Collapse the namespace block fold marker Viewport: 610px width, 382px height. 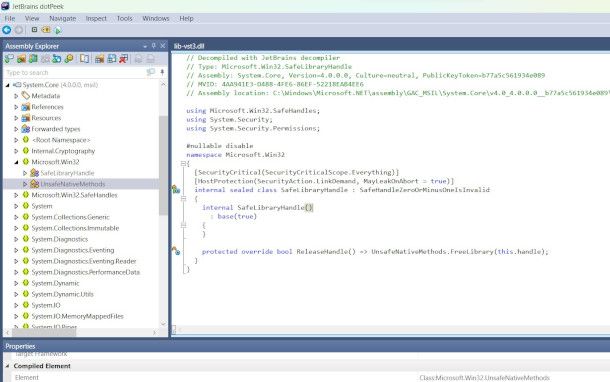[183, 164]
